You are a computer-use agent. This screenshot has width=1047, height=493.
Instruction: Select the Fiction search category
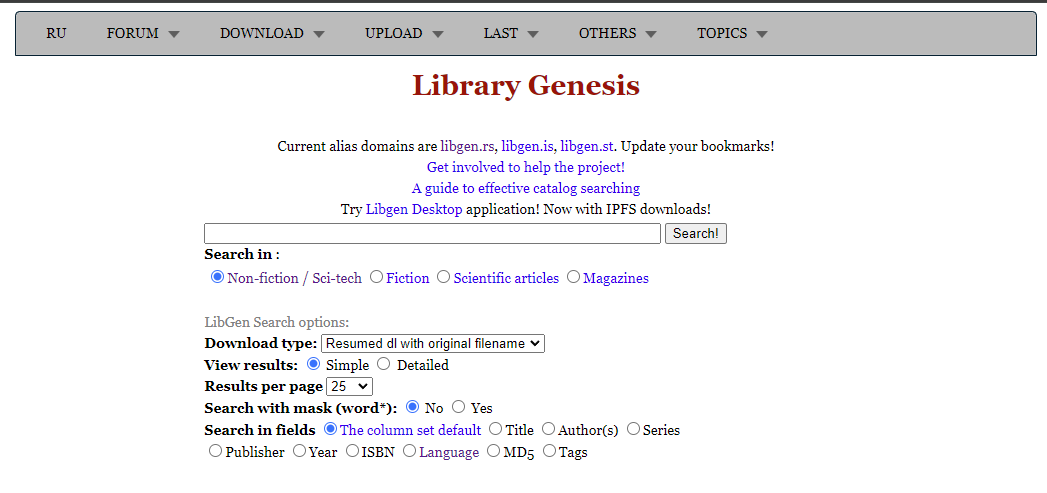point(377,277)
